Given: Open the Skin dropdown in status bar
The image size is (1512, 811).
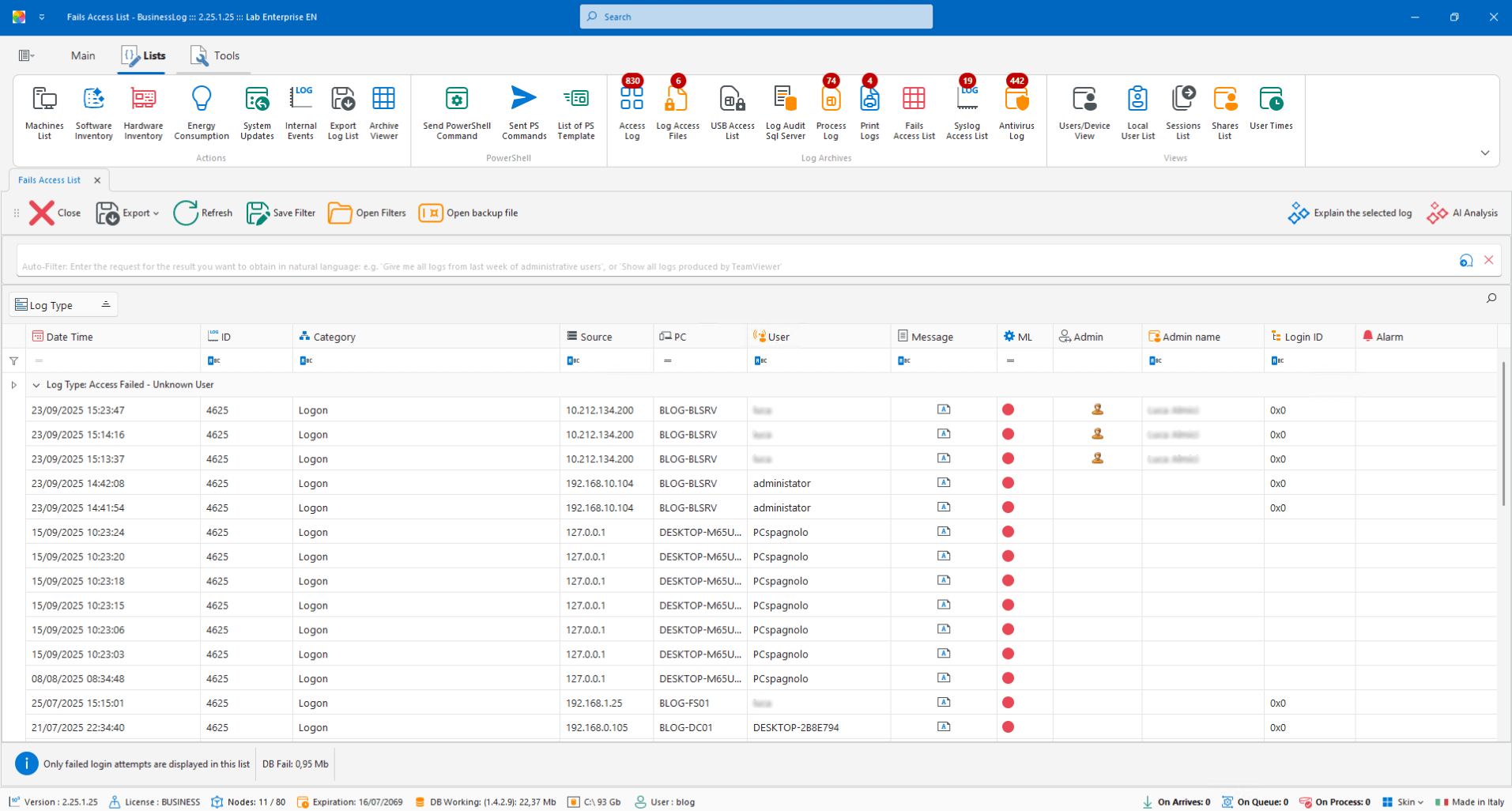Looking at the screenshot, I should [x=1405, y=802].
